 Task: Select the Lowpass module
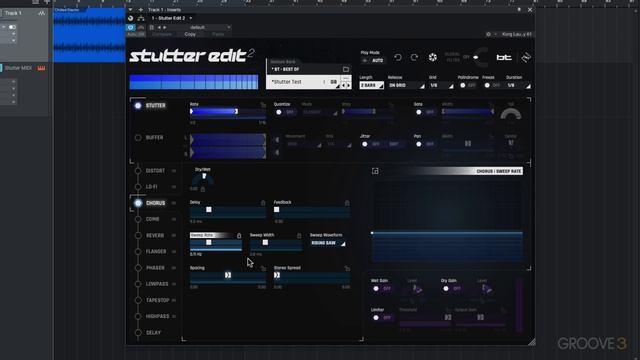[x=157, y=284]
